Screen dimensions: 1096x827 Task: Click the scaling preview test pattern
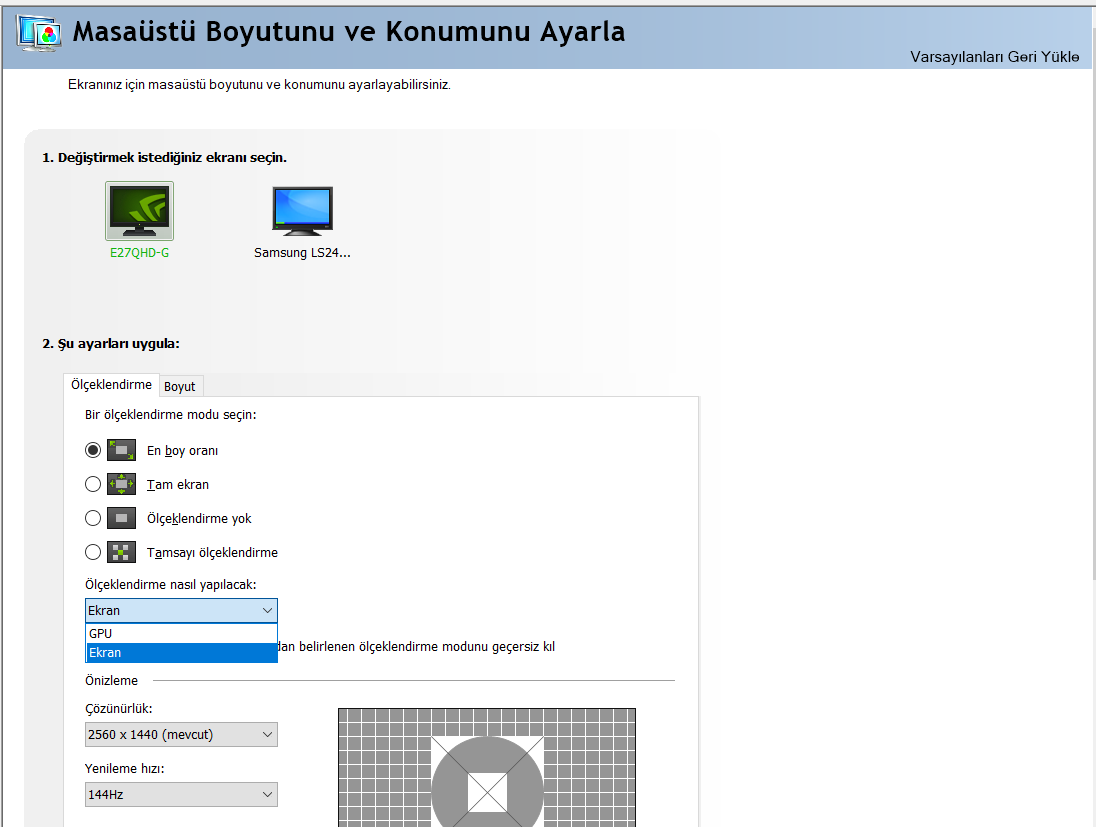(486, 768)
